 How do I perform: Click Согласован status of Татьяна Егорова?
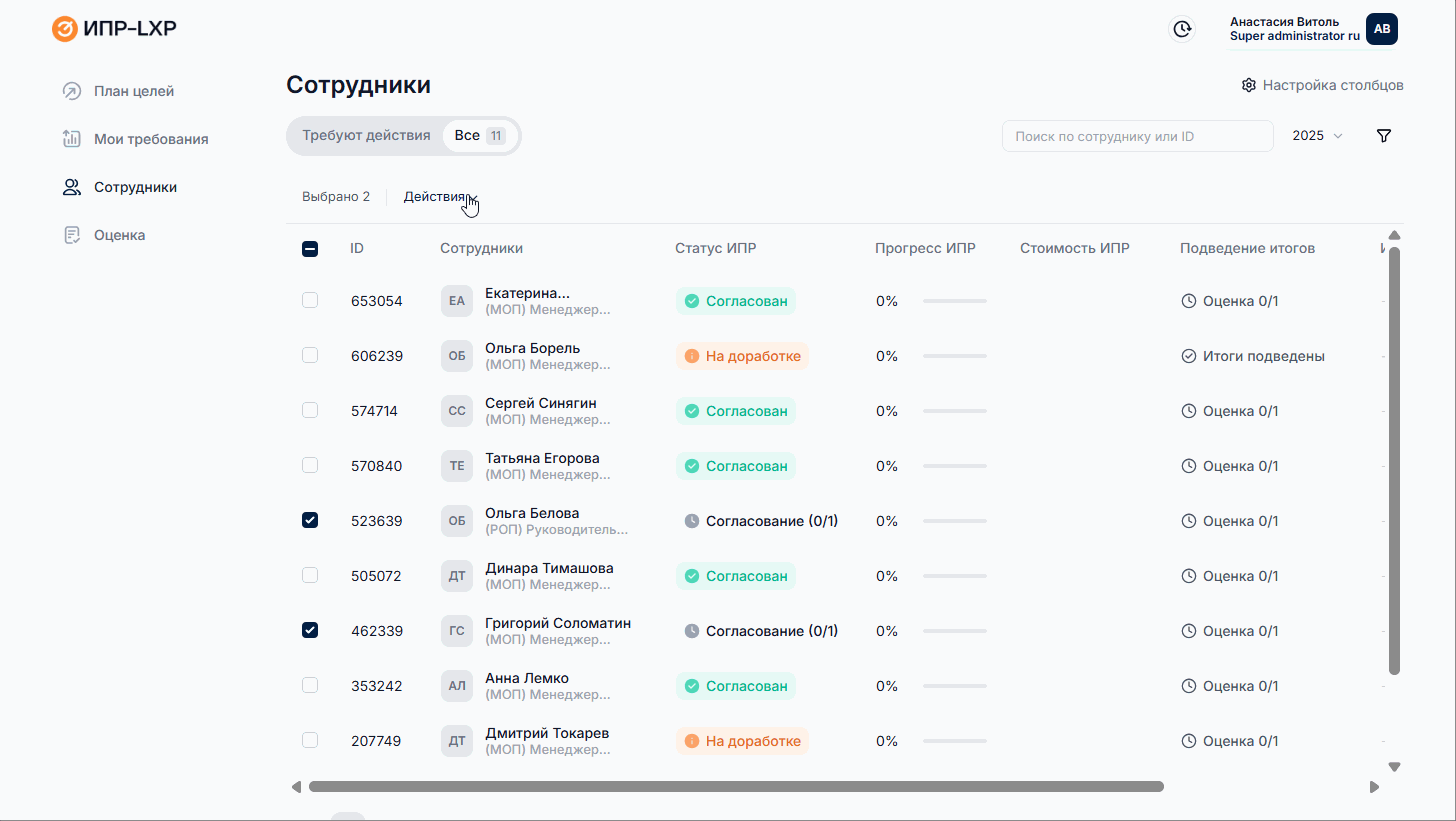[x=736, y=466]
